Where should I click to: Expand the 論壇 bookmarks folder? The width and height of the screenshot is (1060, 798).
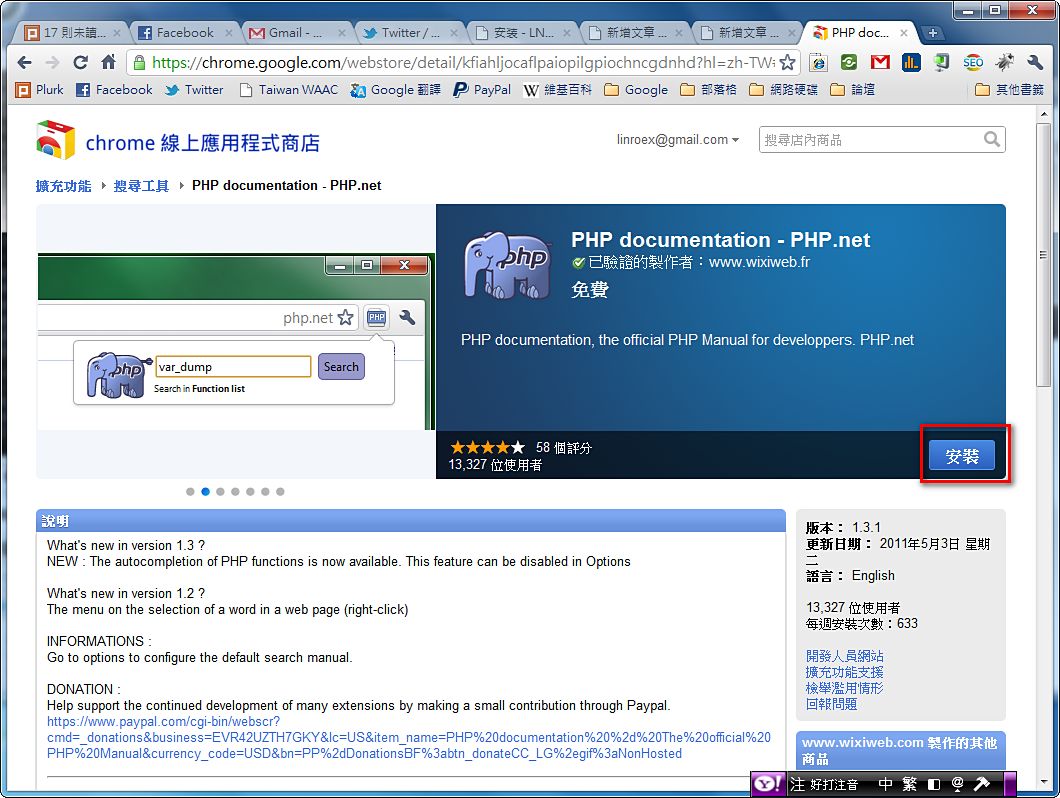tap(852, 89)
